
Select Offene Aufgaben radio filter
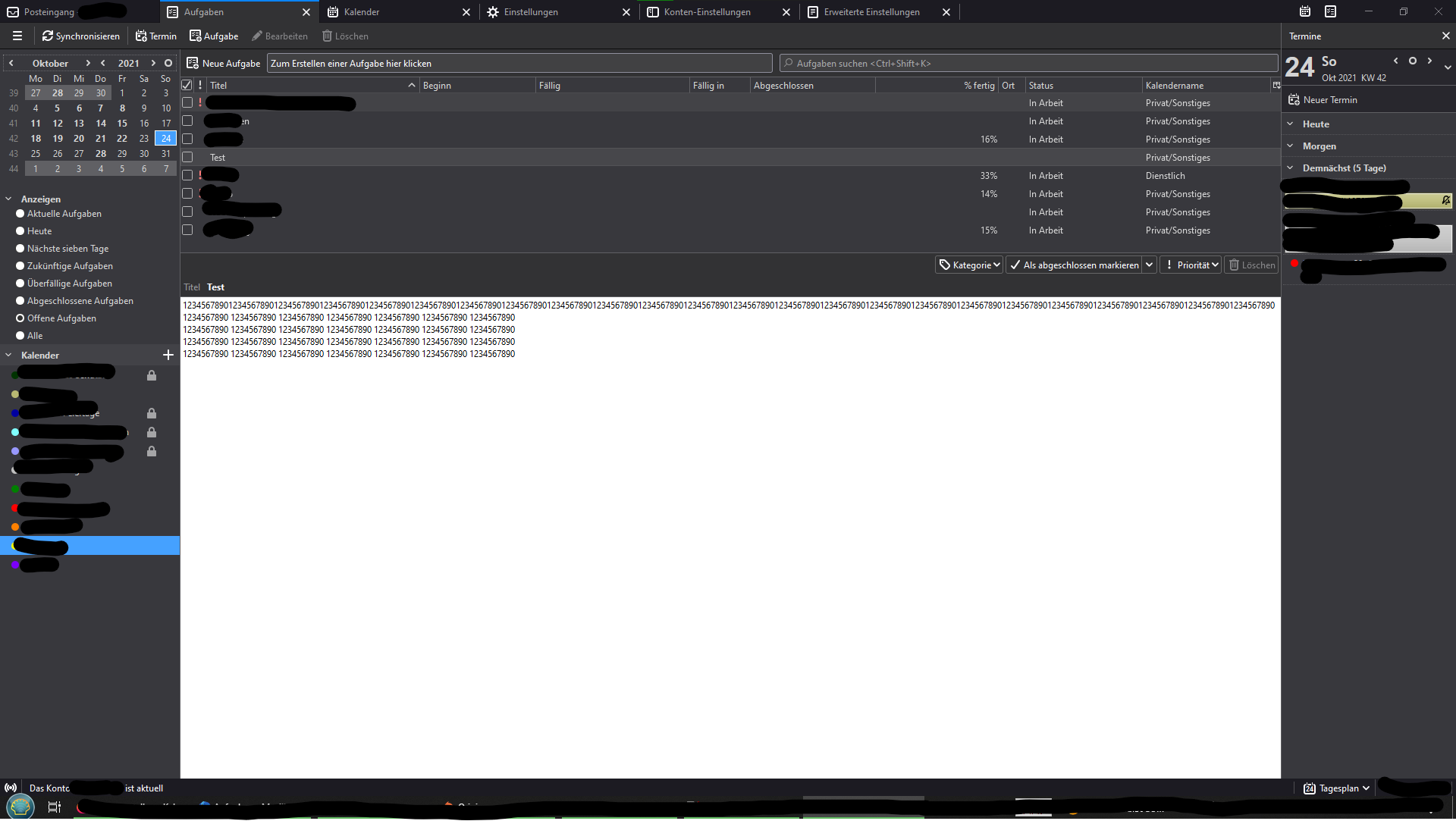coord(20,318)
